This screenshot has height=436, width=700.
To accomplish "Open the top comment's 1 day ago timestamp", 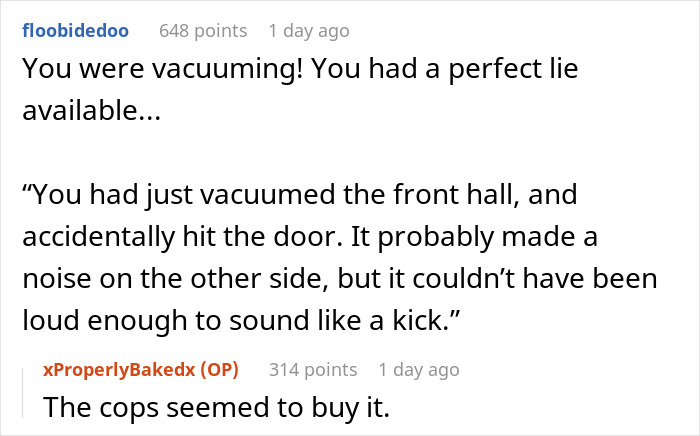I will point(309,31).
